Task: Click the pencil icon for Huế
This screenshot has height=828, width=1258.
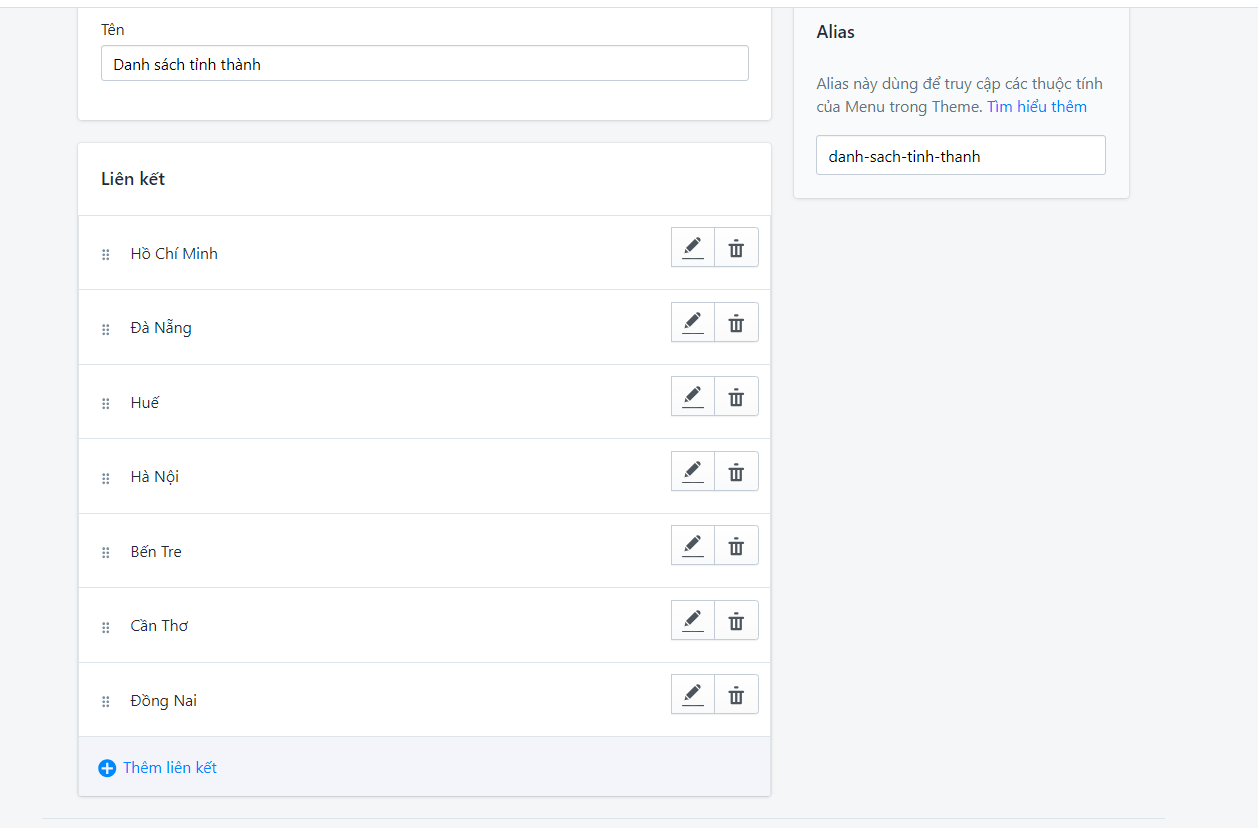Action: click(693, 397)
